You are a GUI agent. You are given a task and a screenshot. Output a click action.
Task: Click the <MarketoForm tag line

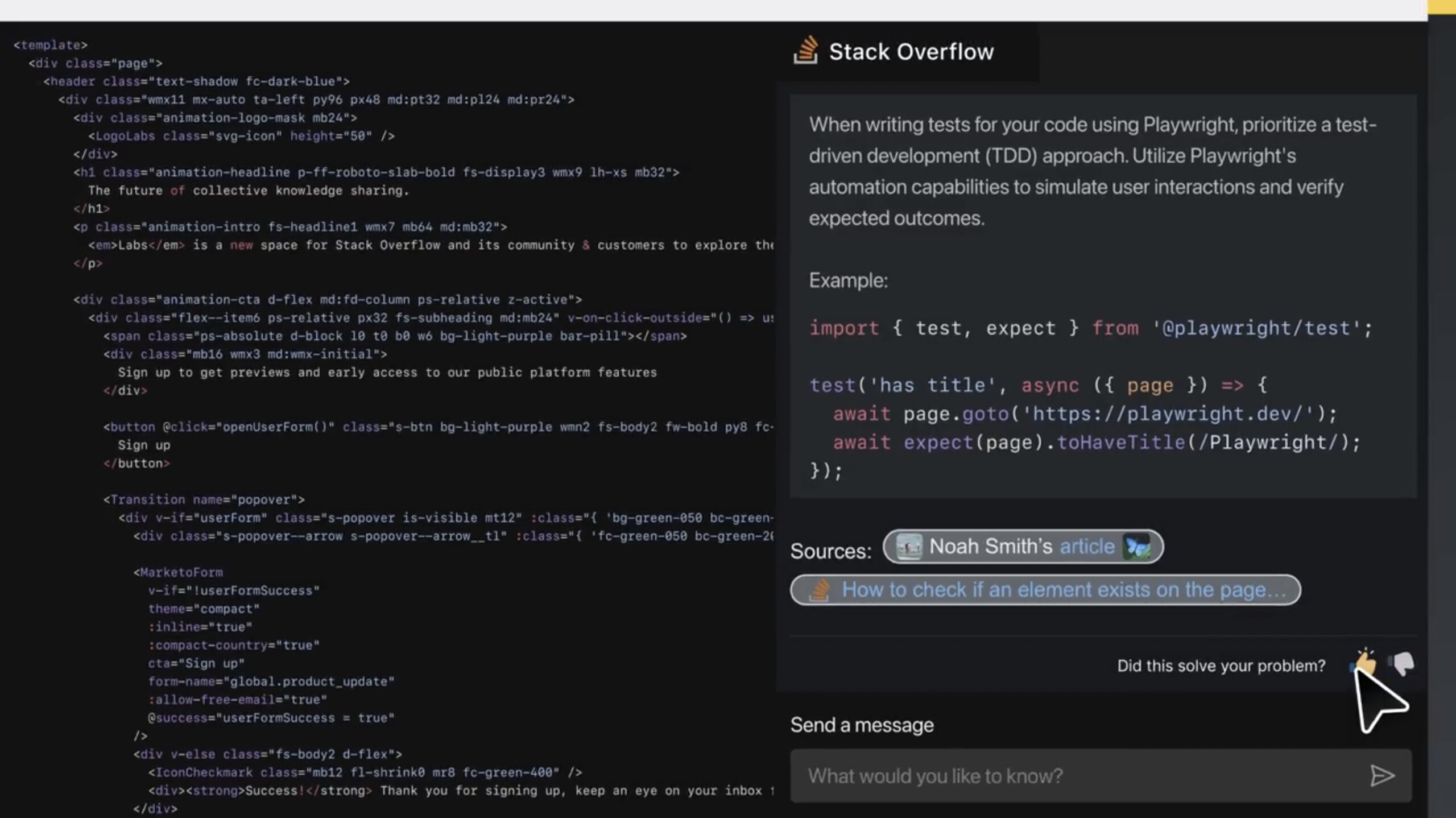[178, 572]
